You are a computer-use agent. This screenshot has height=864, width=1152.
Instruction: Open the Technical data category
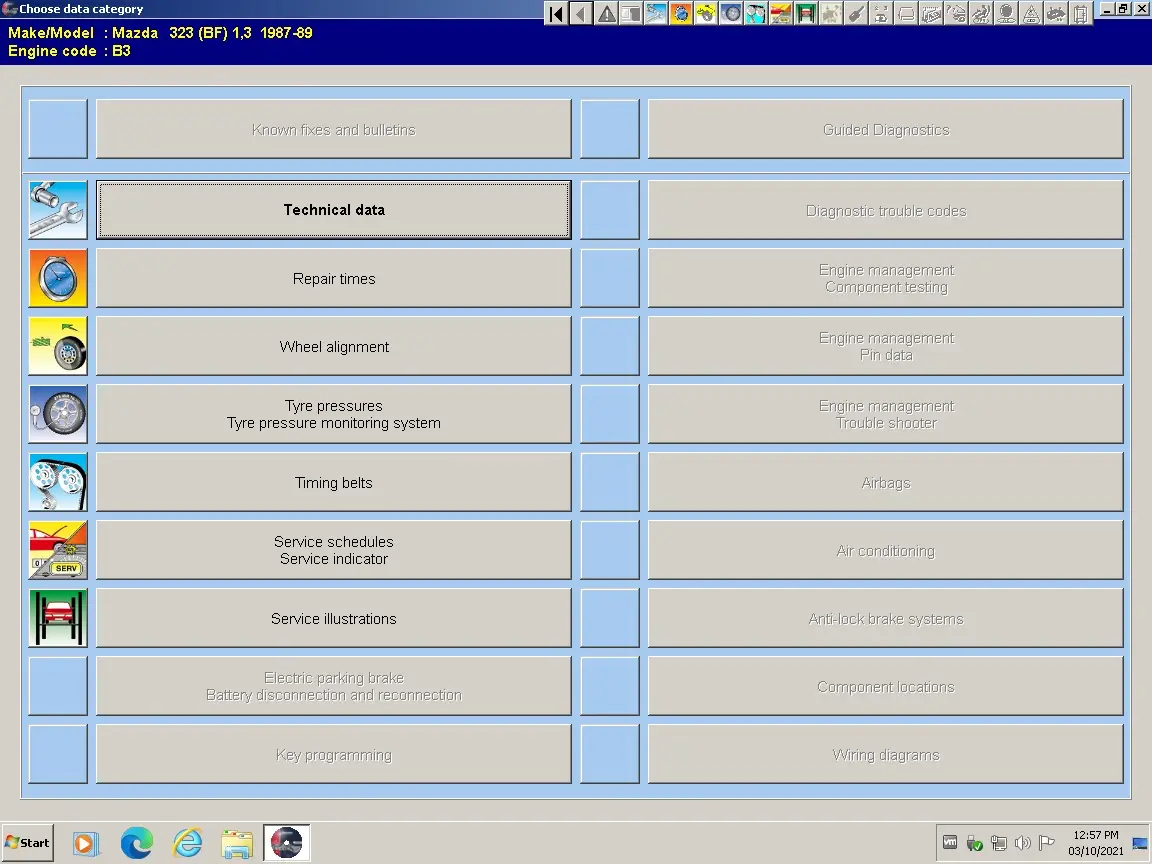(x=333, y=210)
